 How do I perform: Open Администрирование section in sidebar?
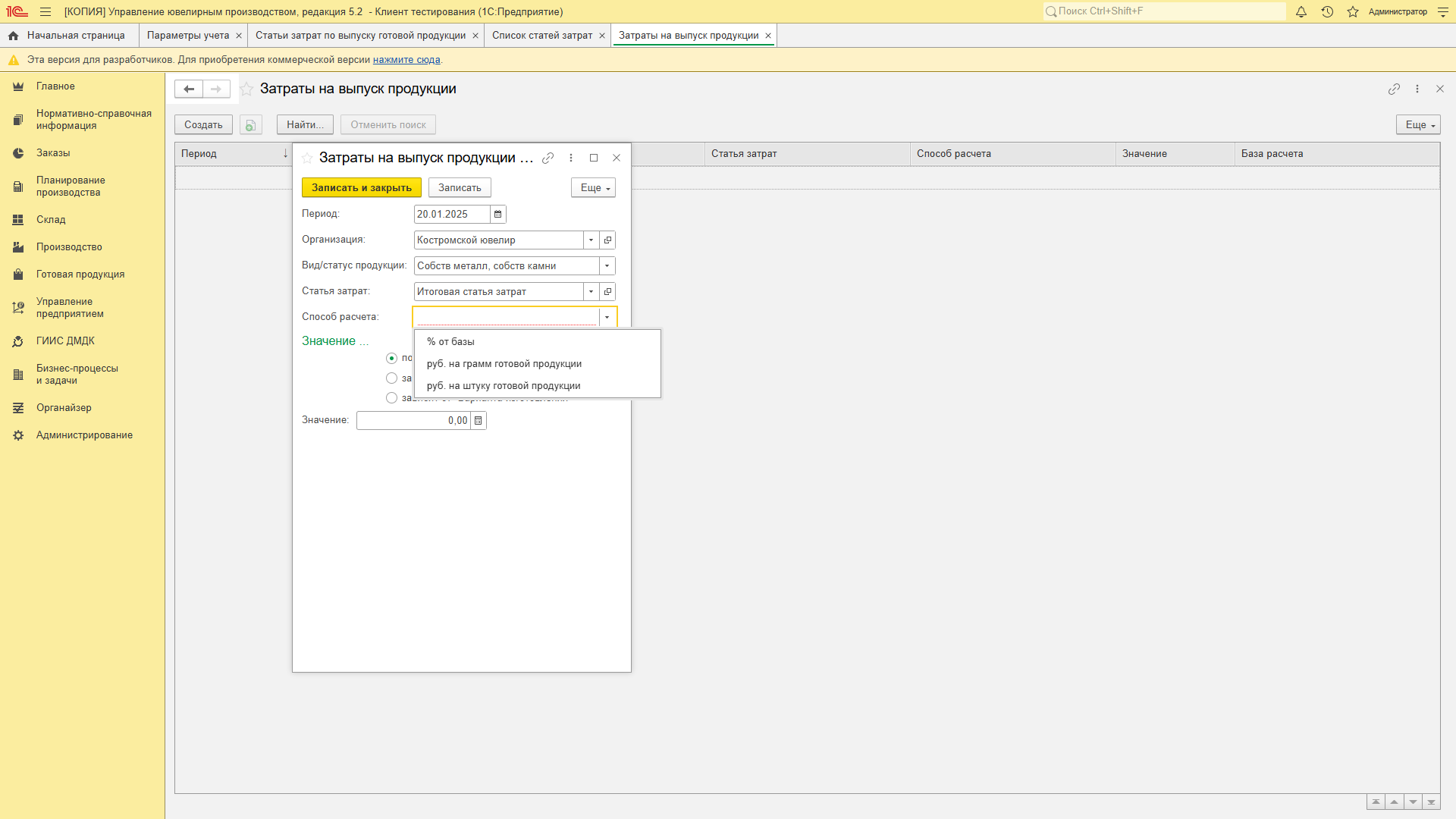[x=84, y=435]
